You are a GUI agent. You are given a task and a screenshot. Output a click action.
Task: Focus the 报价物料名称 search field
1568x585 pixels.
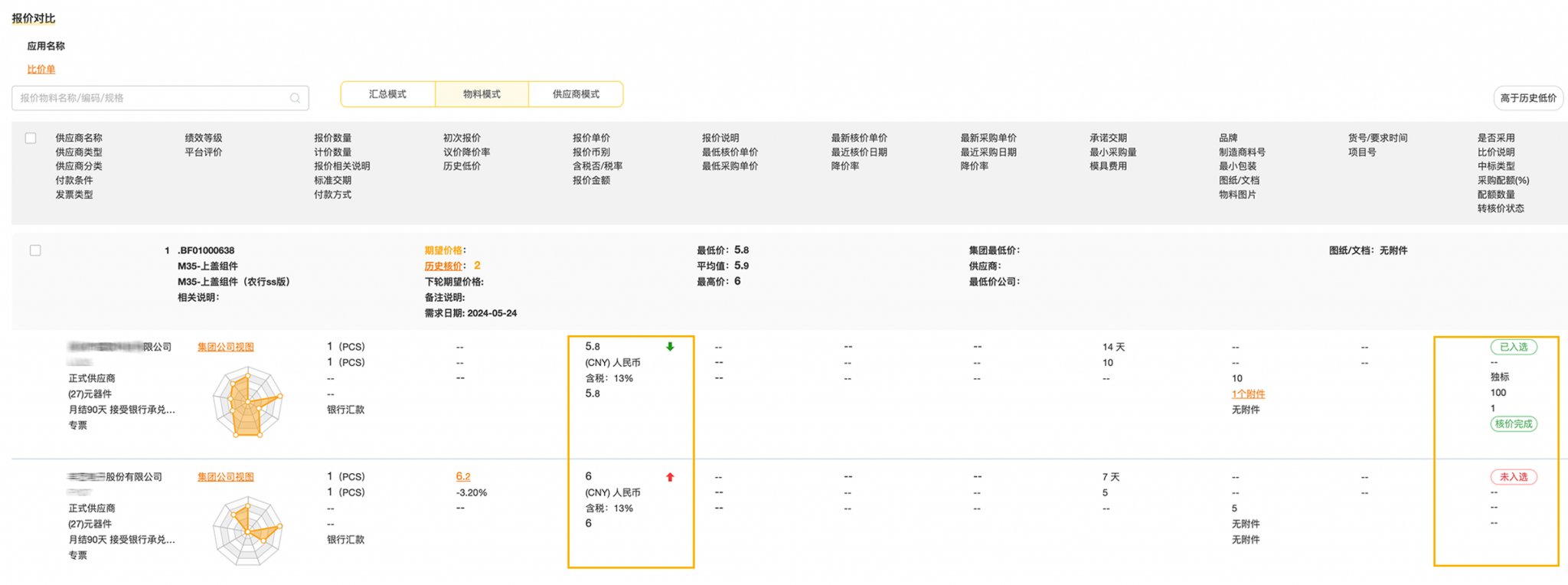pyautogui.click(x=153, y=98)
